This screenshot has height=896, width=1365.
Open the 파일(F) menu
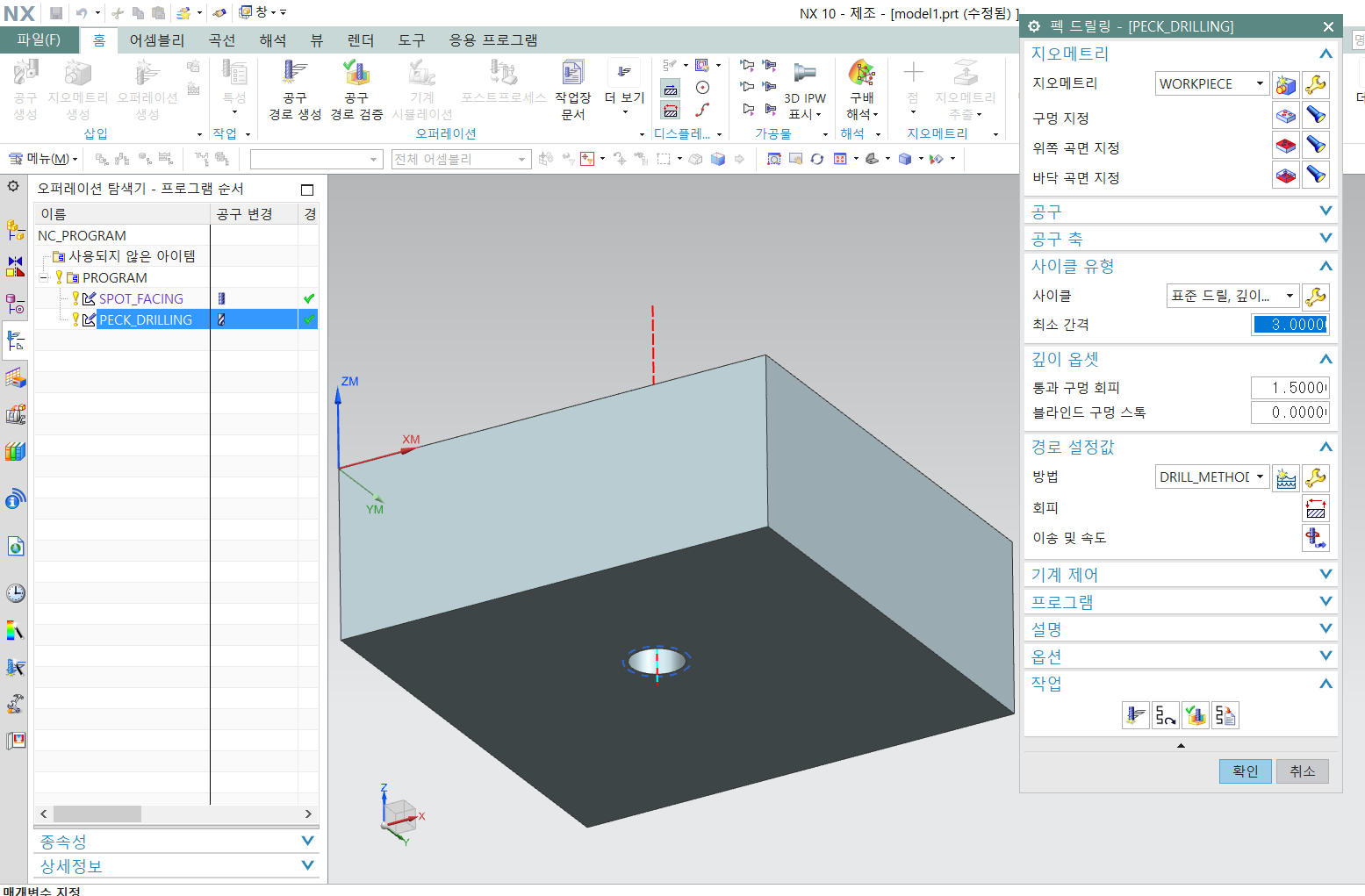(x=39, y=39)
